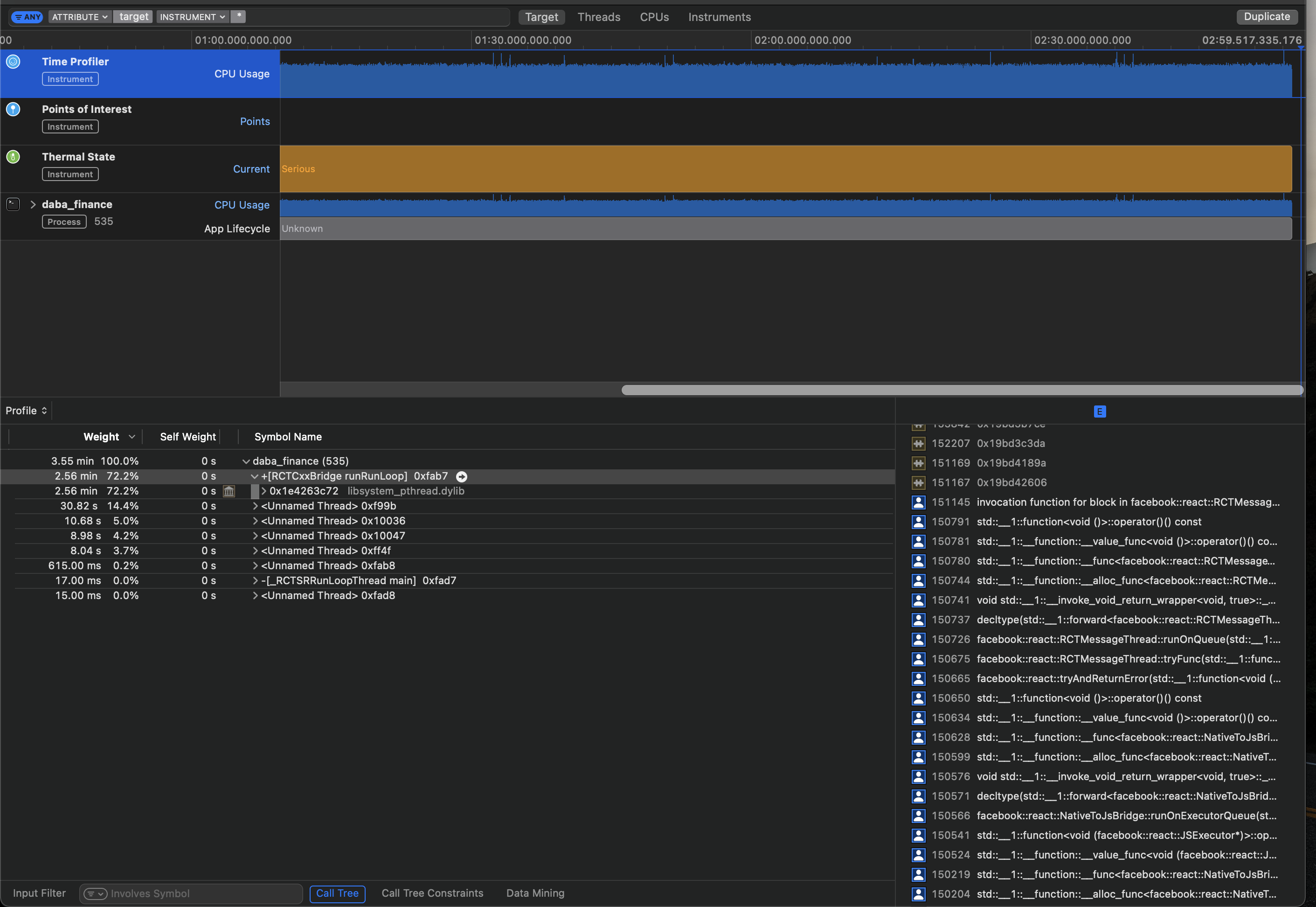The width and height of the screenshot is (1316, 907).
Task: Click the Duplicate button
Action: pyautogui.click(x=1266, y=16)
